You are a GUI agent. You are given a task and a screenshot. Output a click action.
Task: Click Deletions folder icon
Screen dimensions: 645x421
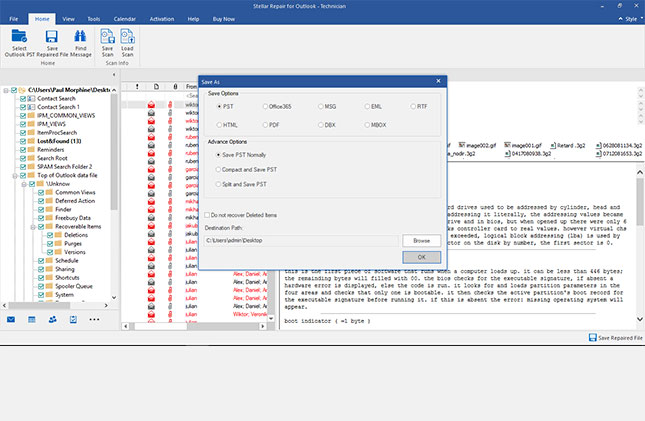tap(58, 235)
